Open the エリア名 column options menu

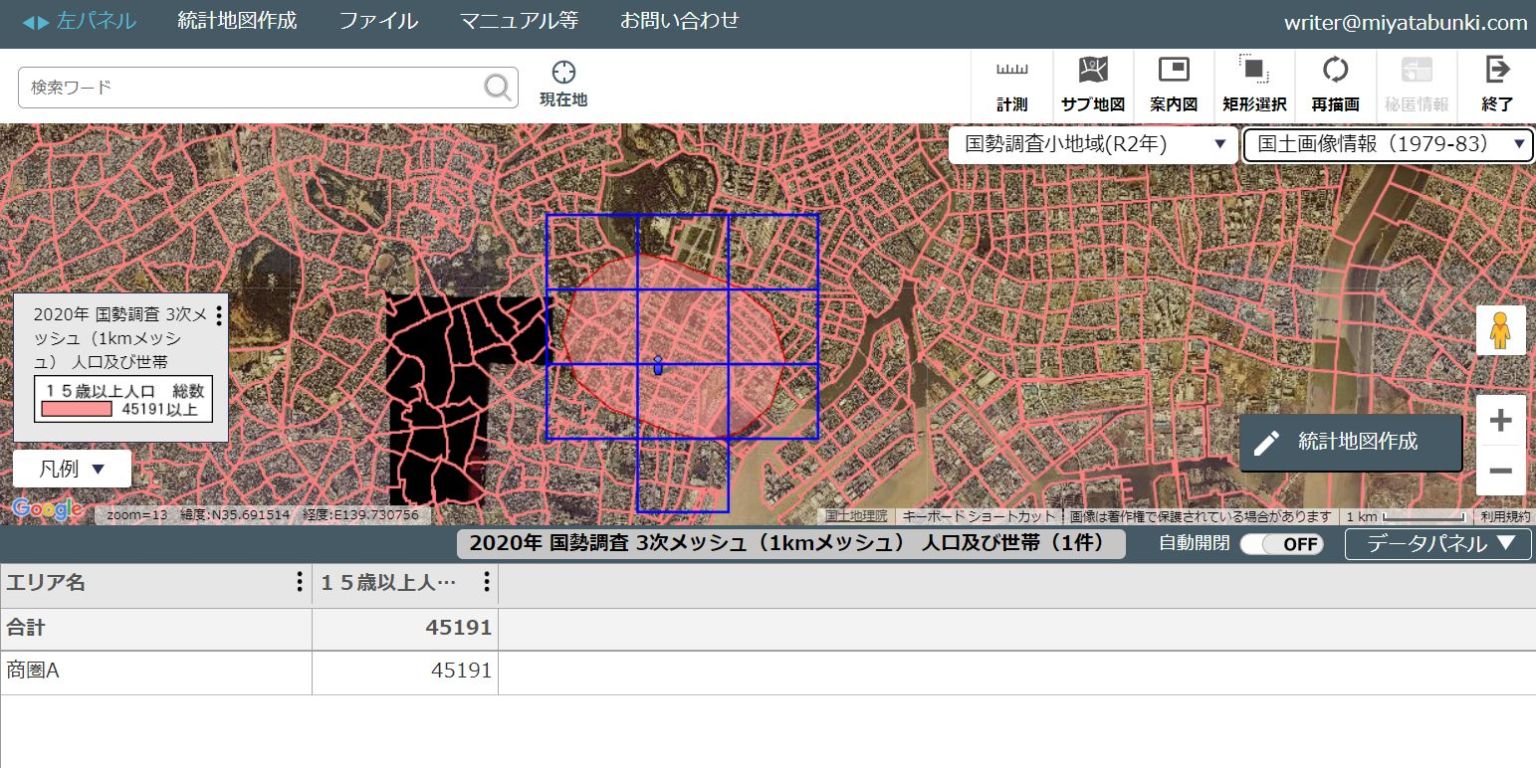click(x=297, y=583)
